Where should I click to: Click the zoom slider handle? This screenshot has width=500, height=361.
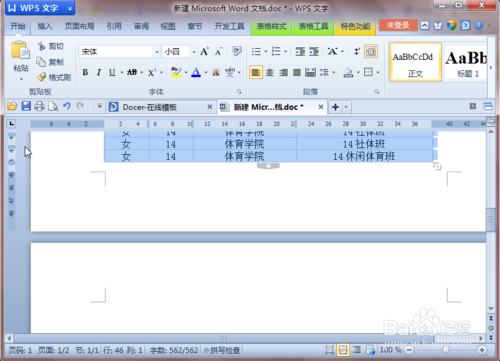445,350
